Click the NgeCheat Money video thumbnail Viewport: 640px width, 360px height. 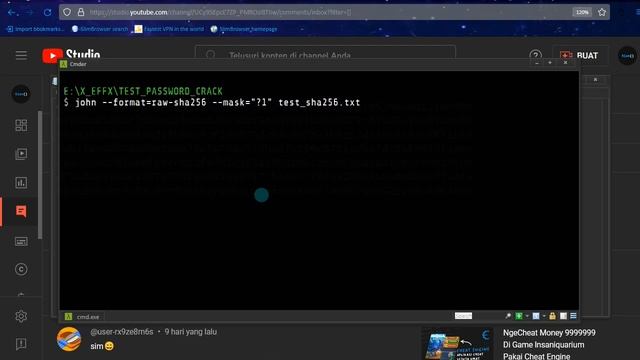pyautogui.click(x=457, y=344)
